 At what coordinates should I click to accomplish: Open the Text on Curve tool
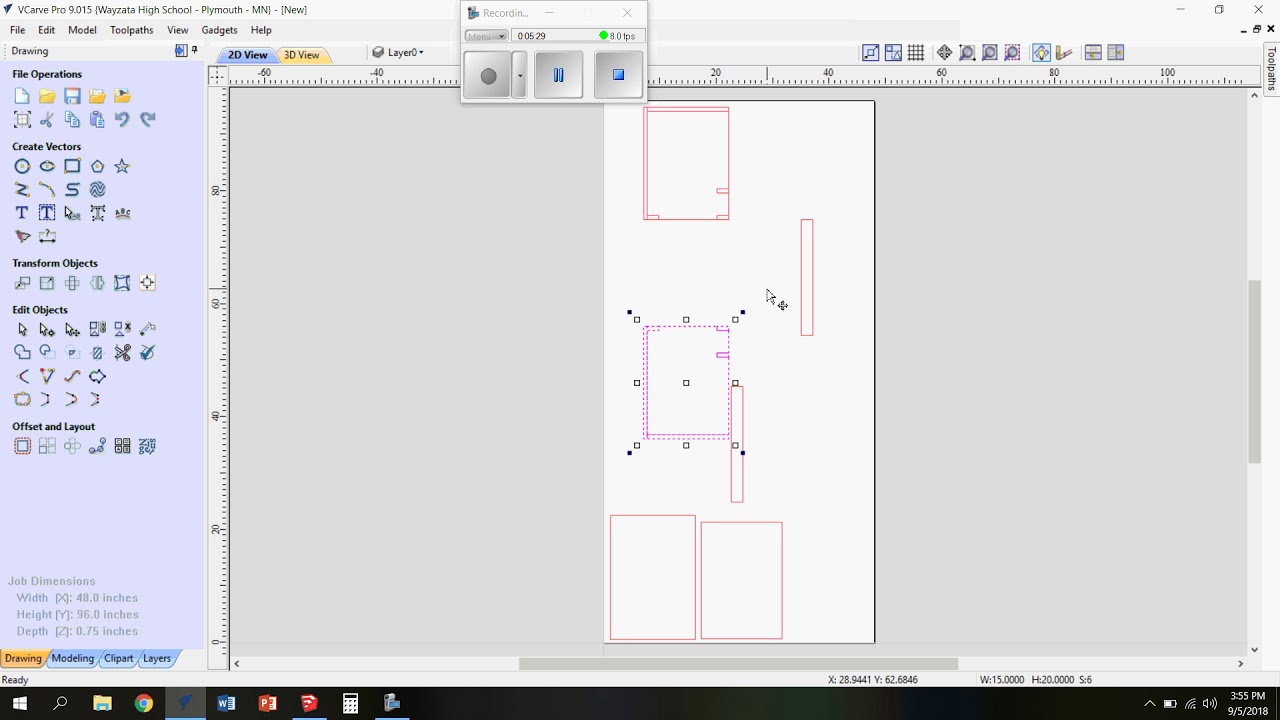(122, 213)
